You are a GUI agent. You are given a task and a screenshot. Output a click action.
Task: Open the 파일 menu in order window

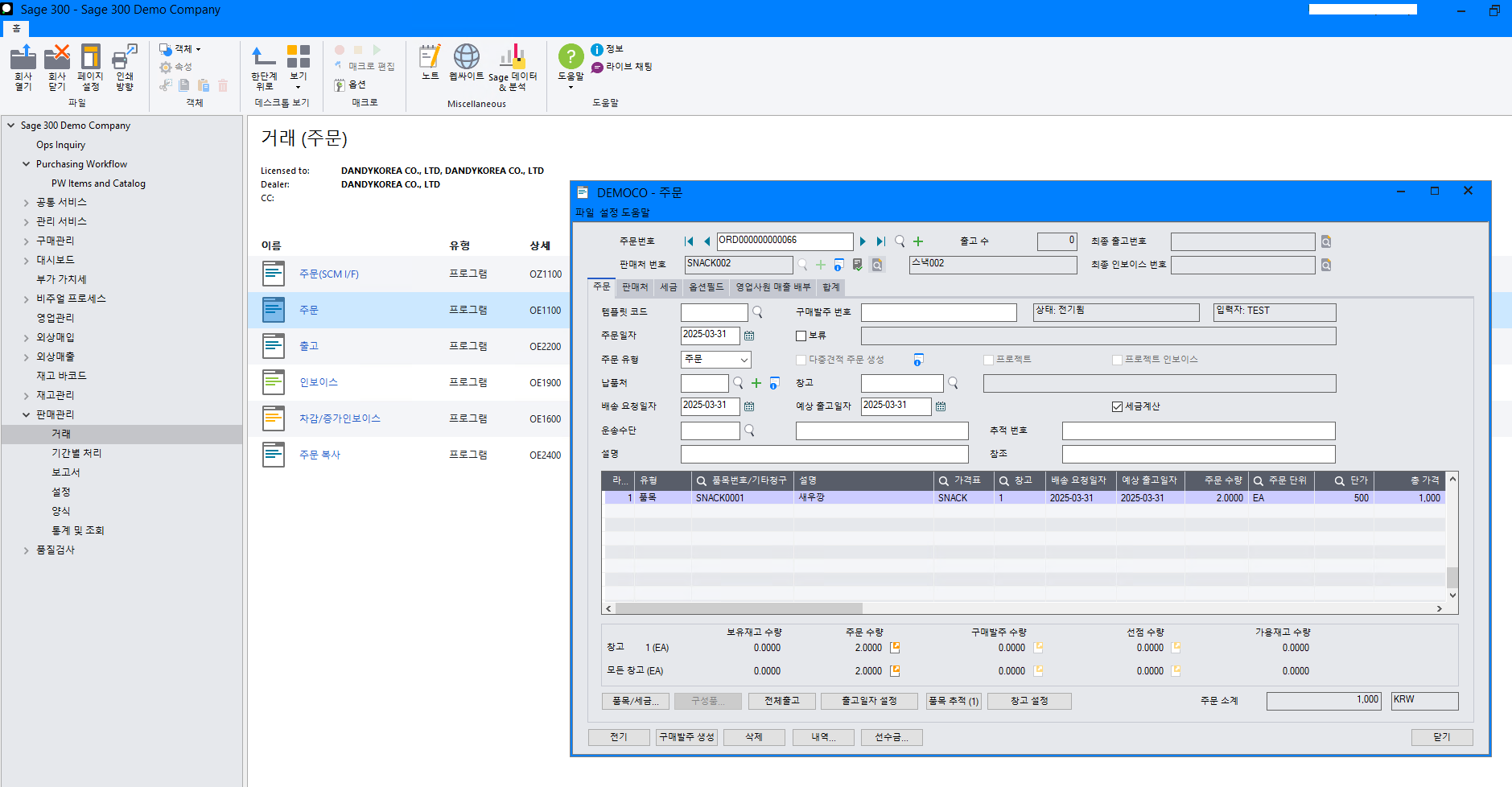click(x=584, y=212)
